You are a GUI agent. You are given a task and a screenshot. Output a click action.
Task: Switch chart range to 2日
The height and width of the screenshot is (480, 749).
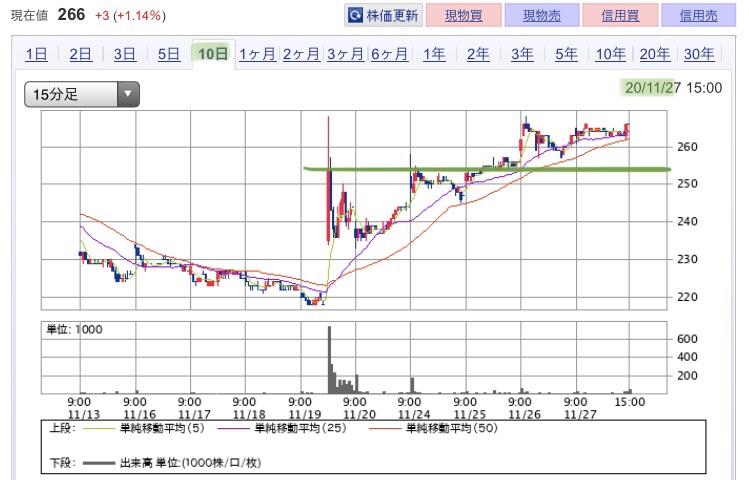coord(80,54)
